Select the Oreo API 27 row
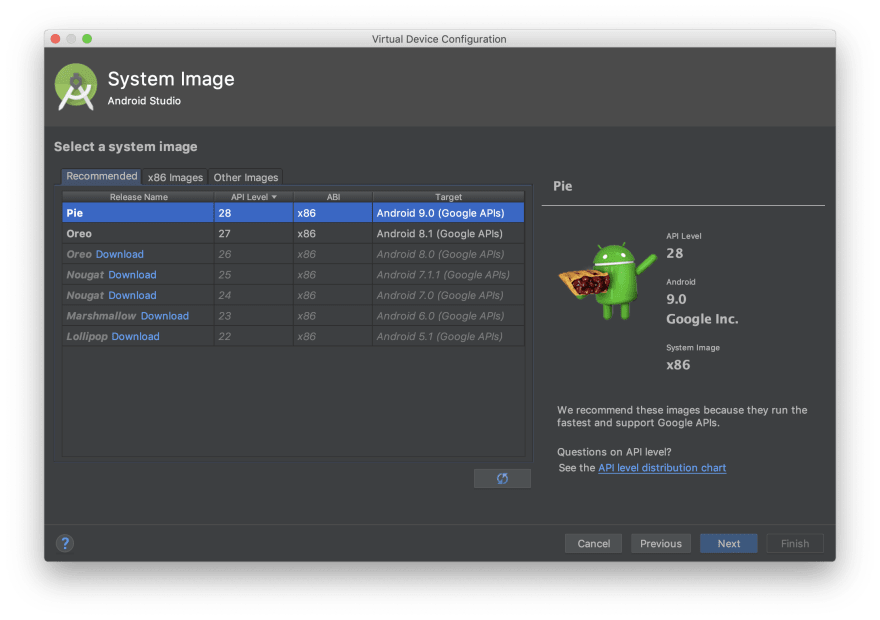The image size is (880, 620). click(x=293, y=233)
